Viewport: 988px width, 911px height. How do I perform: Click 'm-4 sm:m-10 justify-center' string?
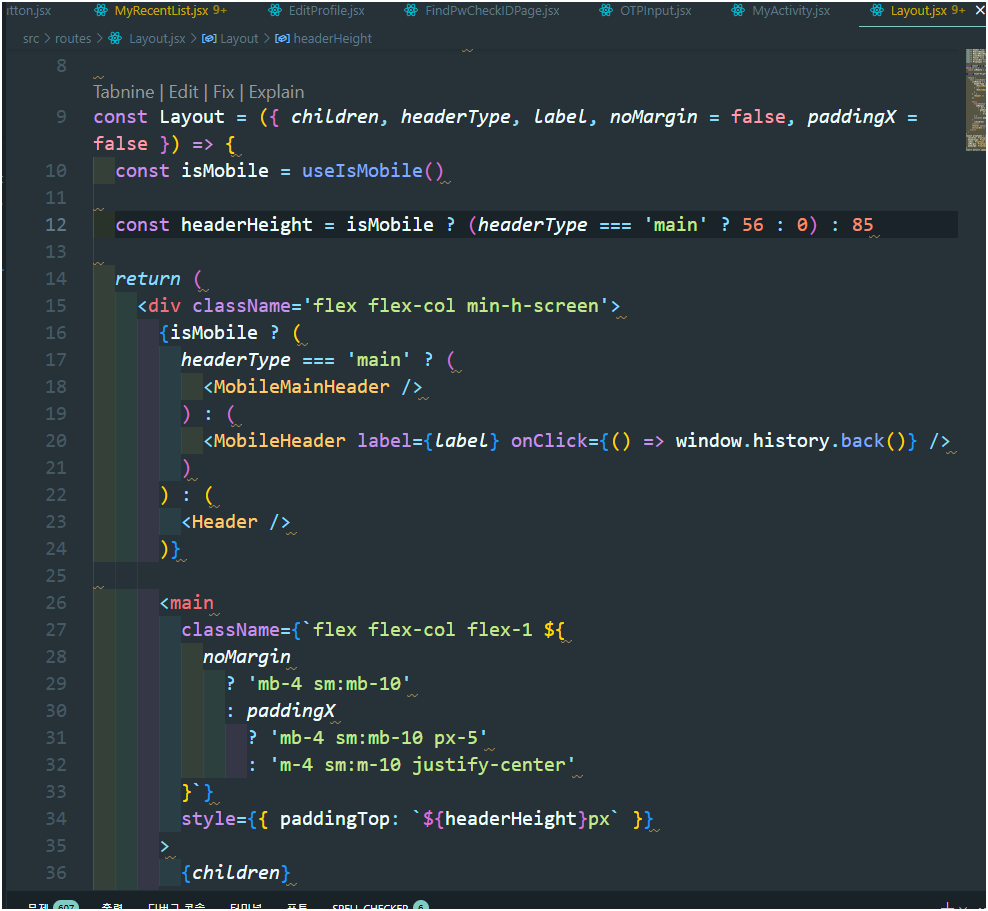[x=422, y=765]
